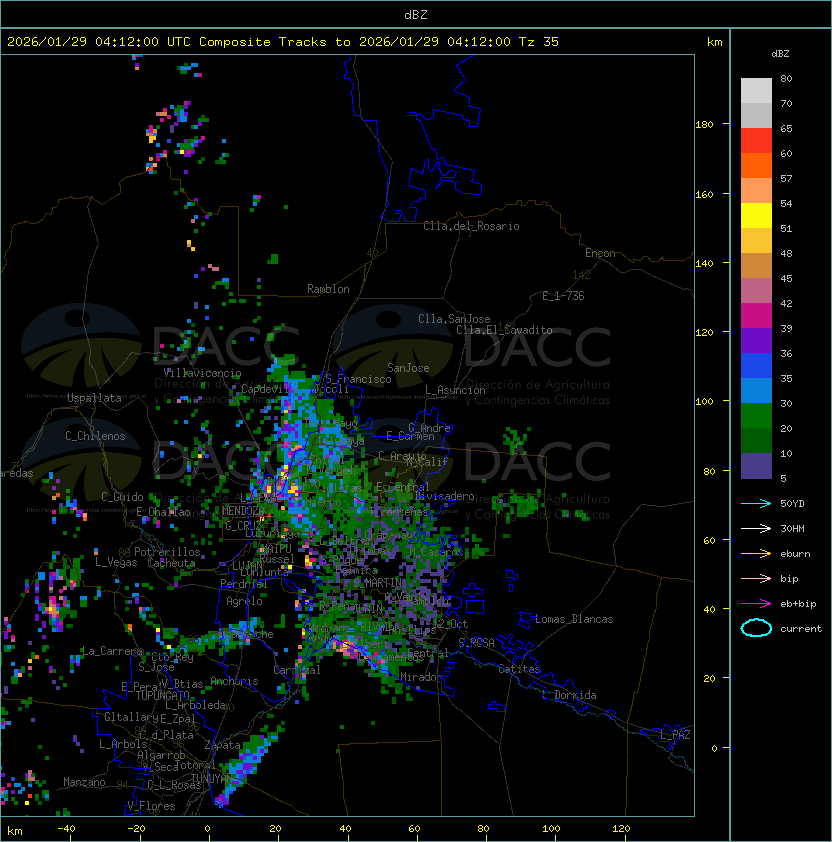Click the 'V_Flores' place label

(x=151, y=806)
